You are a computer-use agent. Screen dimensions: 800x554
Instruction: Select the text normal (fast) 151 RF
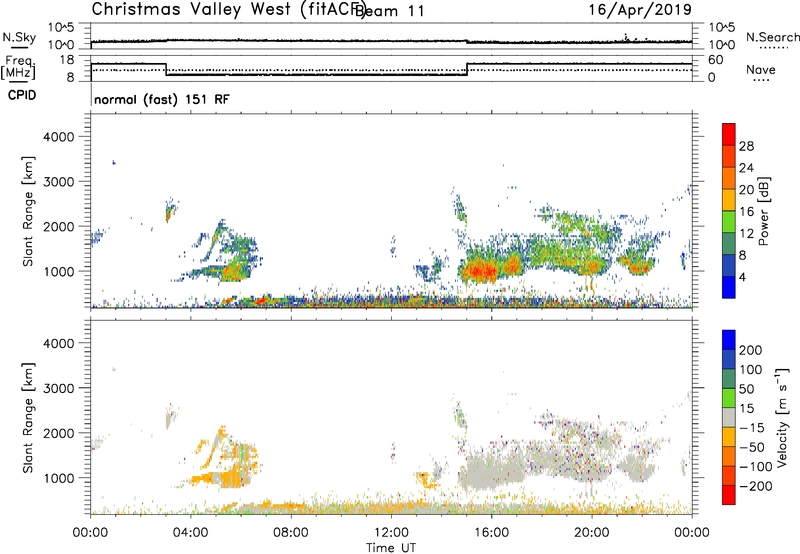pos(162,99)
